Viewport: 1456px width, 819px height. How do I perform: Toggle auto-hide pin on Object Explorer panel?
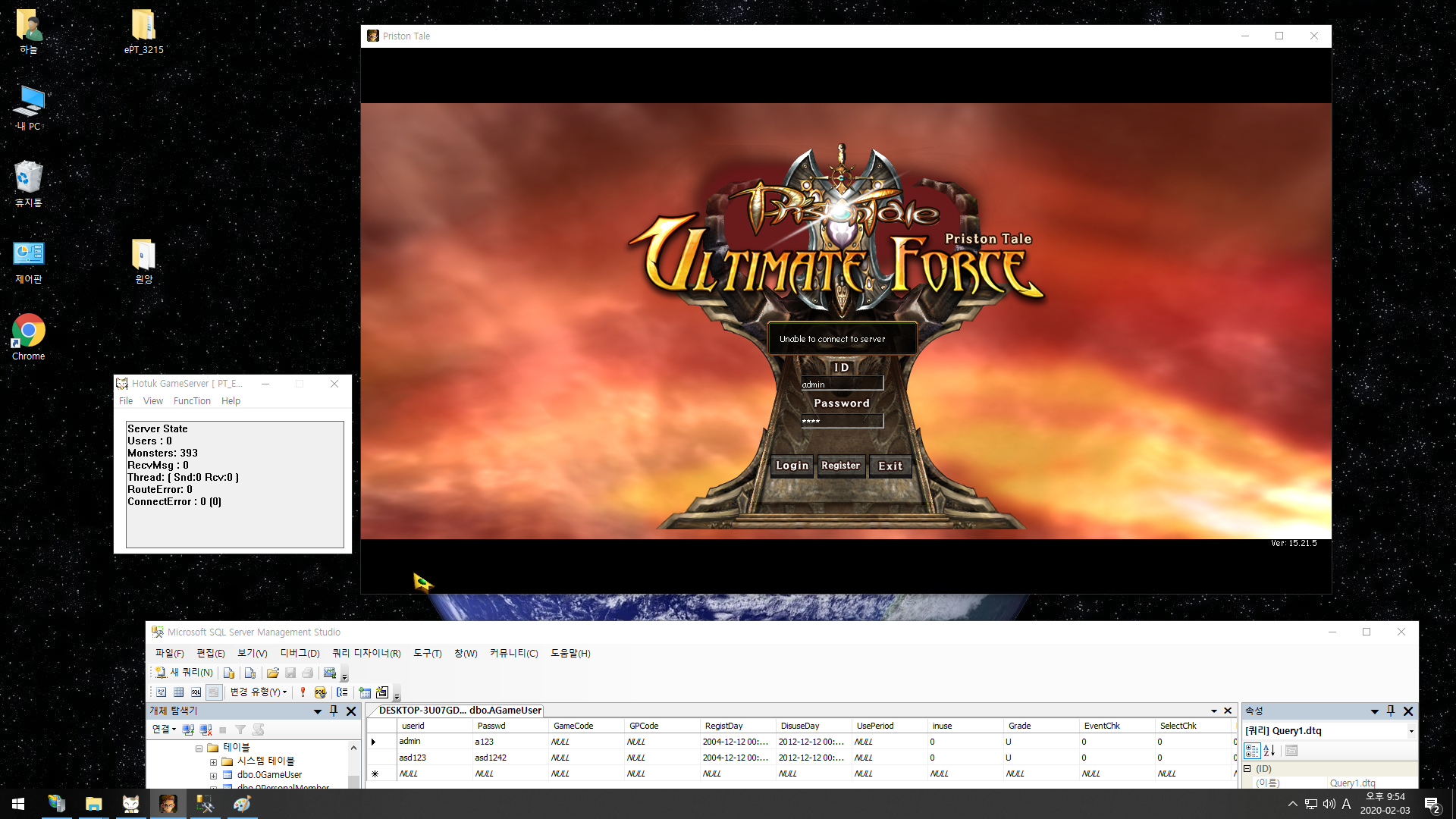coord(334,711)
